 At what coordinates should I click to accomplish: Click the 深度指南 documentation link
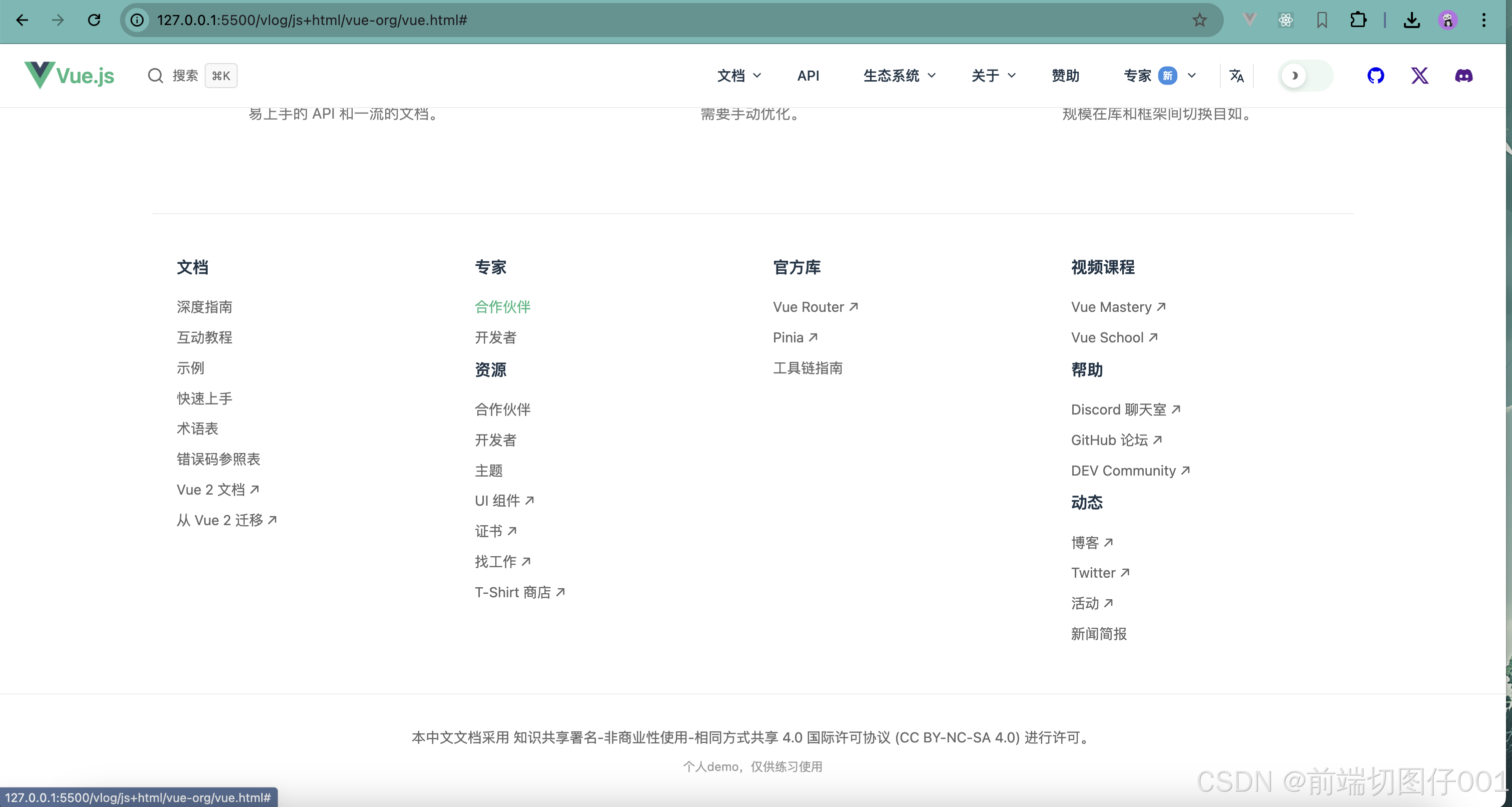204,306
